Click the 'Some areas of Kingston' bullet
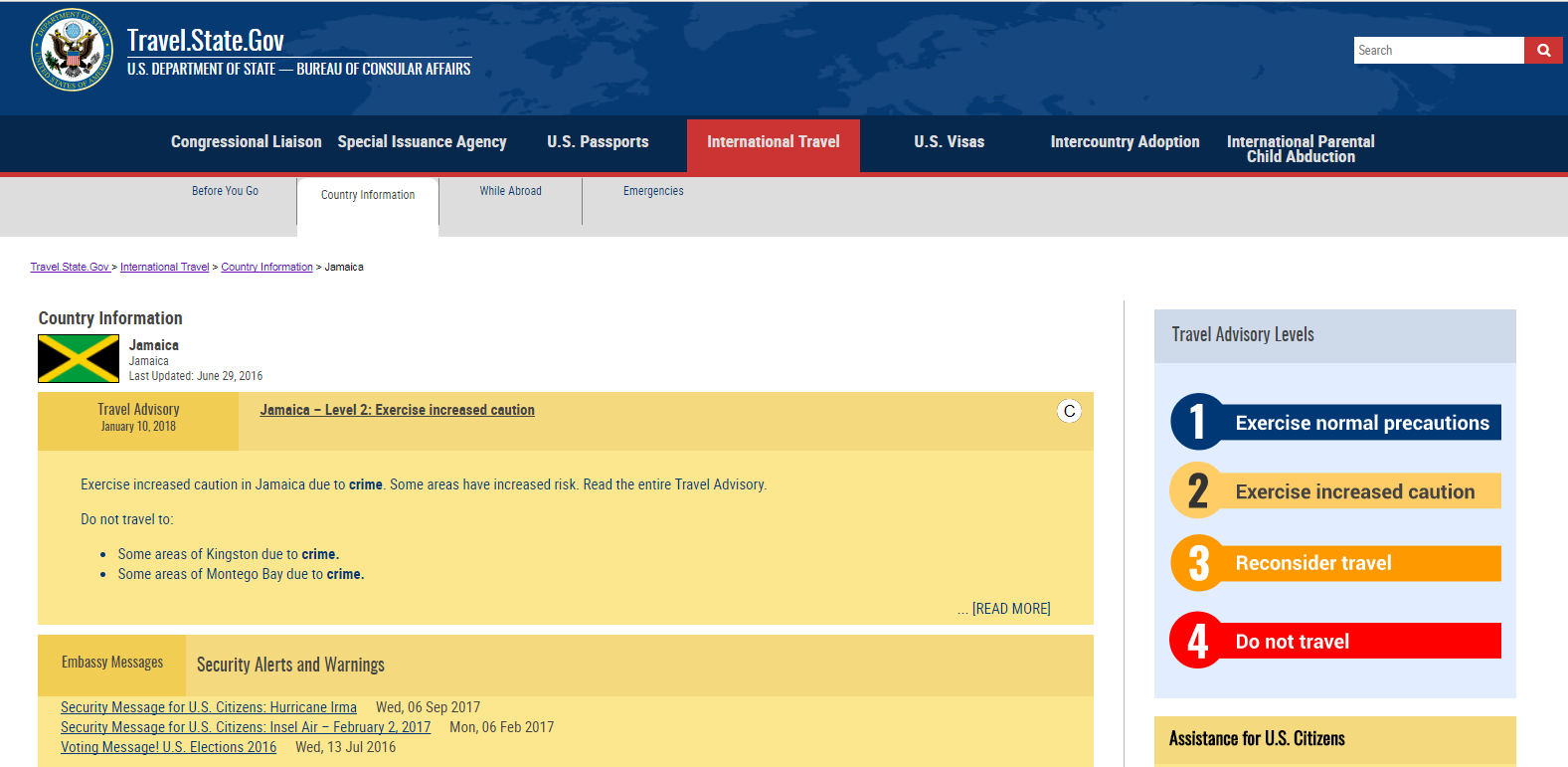This screenshot has height=767, width=1568. pyautogui.click(x=229, y=554)
